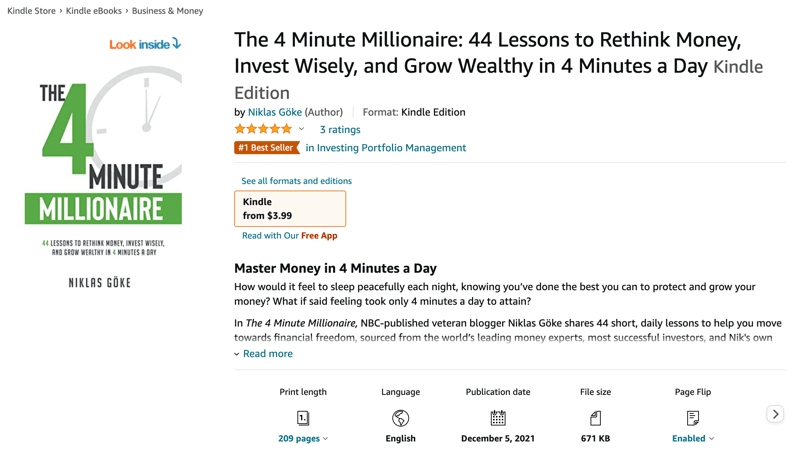
Task: Open Investing Portfolio Management category link
Action: click(x=386, y=148)
